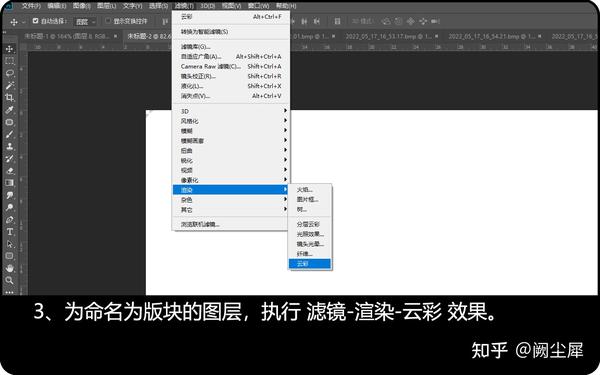Select the Hand tool
This screenshot has height=375, width=600.
(10, 268)
